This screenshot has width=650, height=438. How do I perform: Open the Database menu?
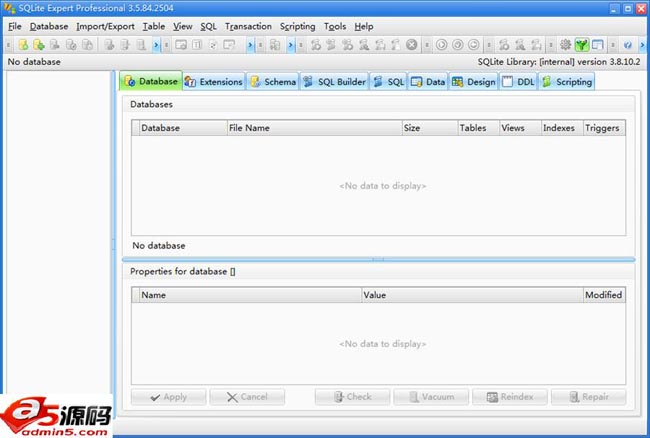[x=49, y=27]
